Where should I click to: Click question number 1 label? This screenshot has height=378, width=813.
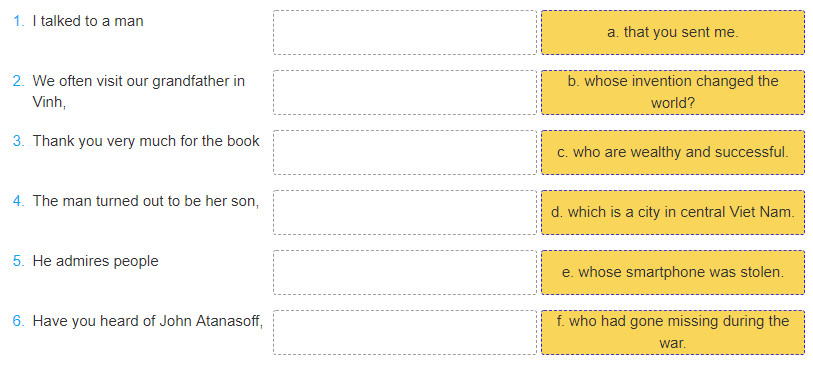(x=19, y=21)
